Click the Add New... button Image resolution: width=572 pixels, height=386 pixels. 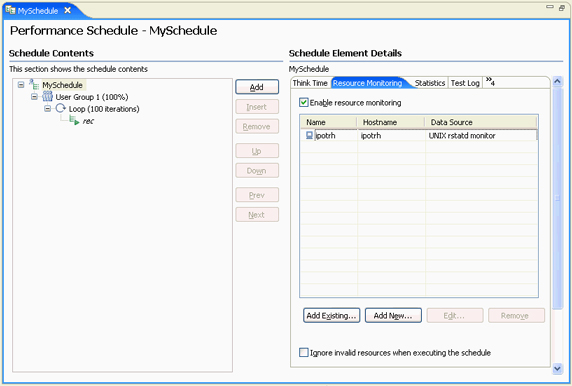coord(393,316)
